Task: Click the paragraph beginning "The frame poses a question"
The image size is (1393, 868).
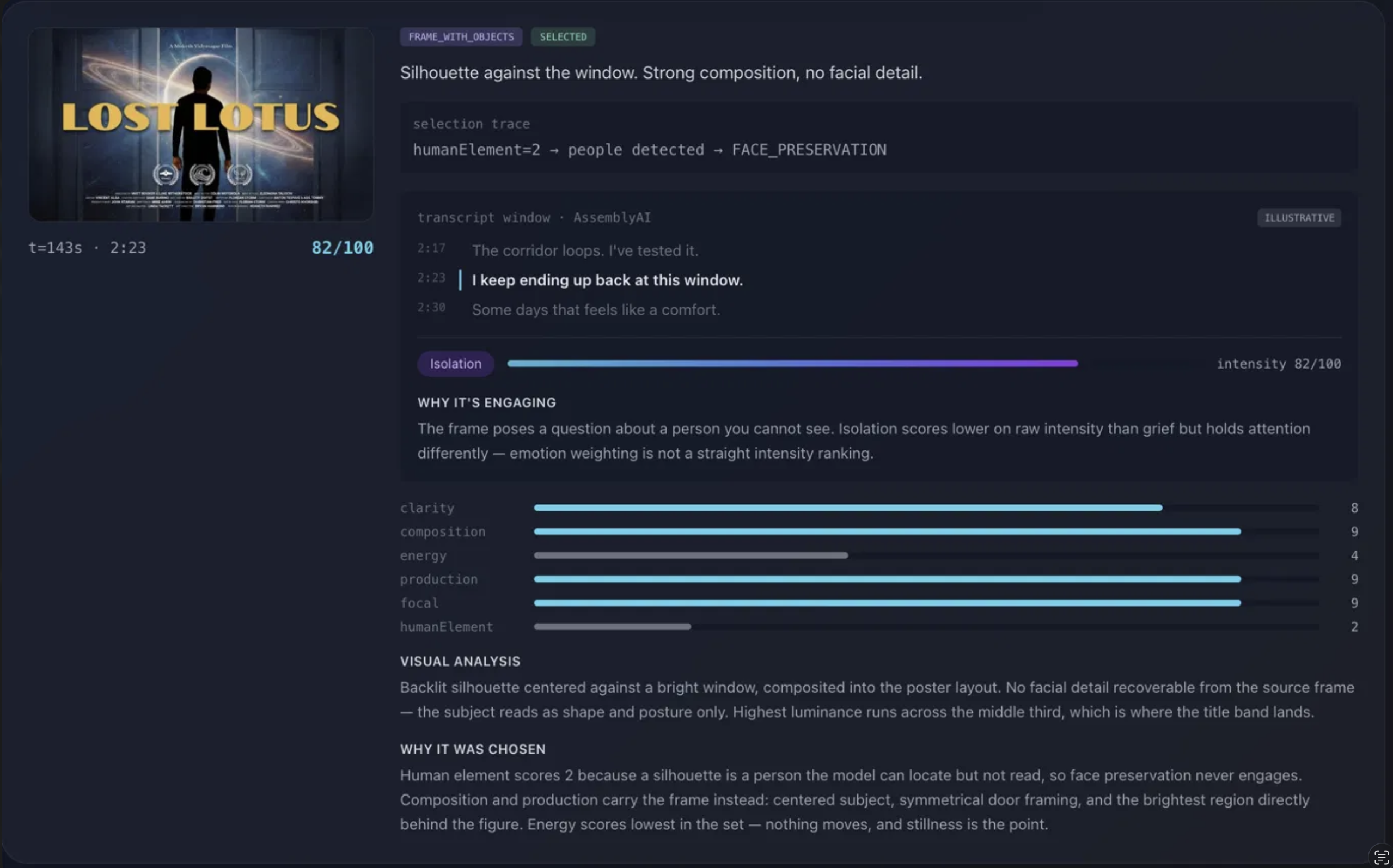Action: click(864, 441)
